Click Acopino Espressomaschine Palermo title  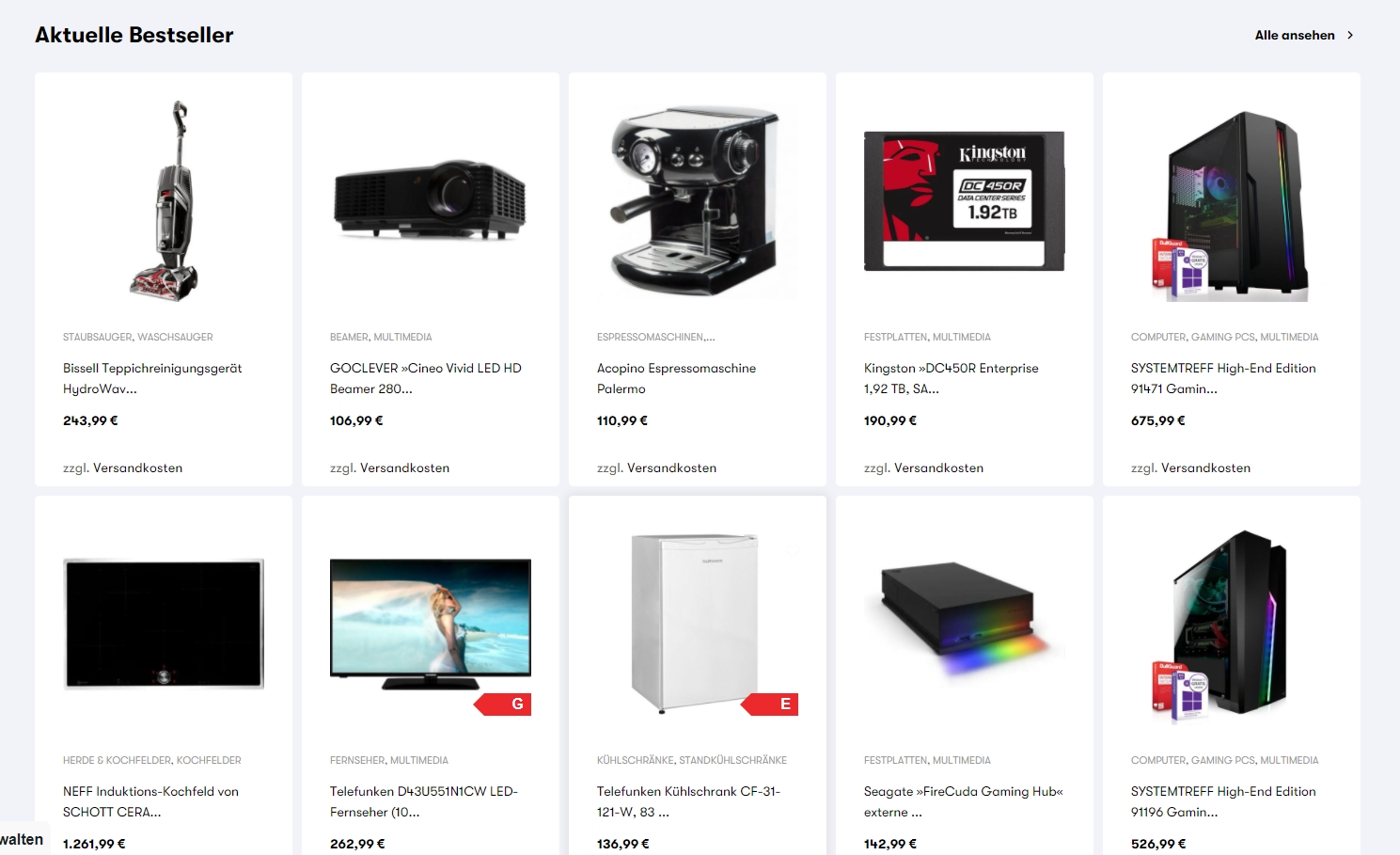[x=676, y=378]
